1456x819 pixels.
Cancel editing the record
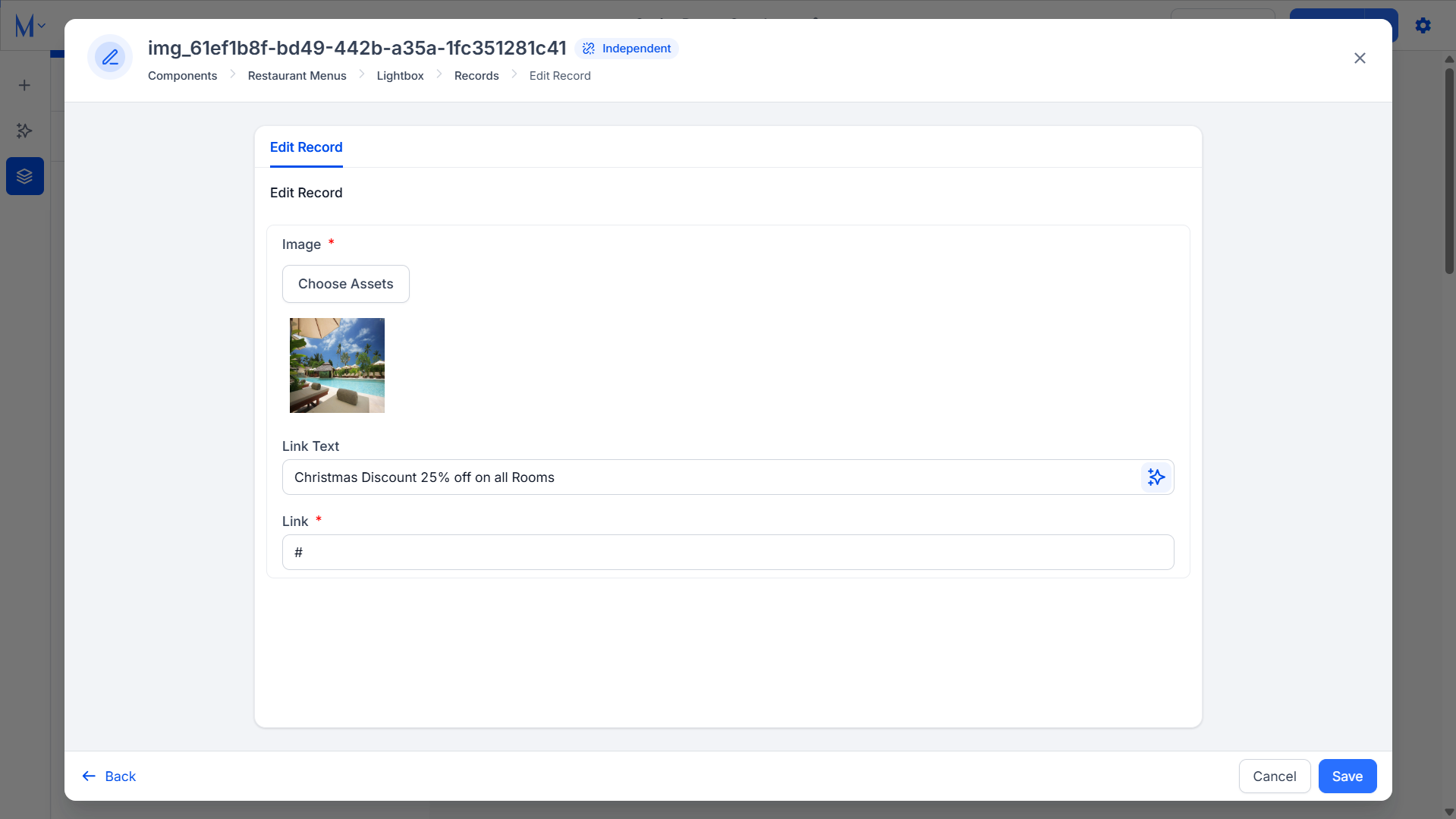point(1275,776)
